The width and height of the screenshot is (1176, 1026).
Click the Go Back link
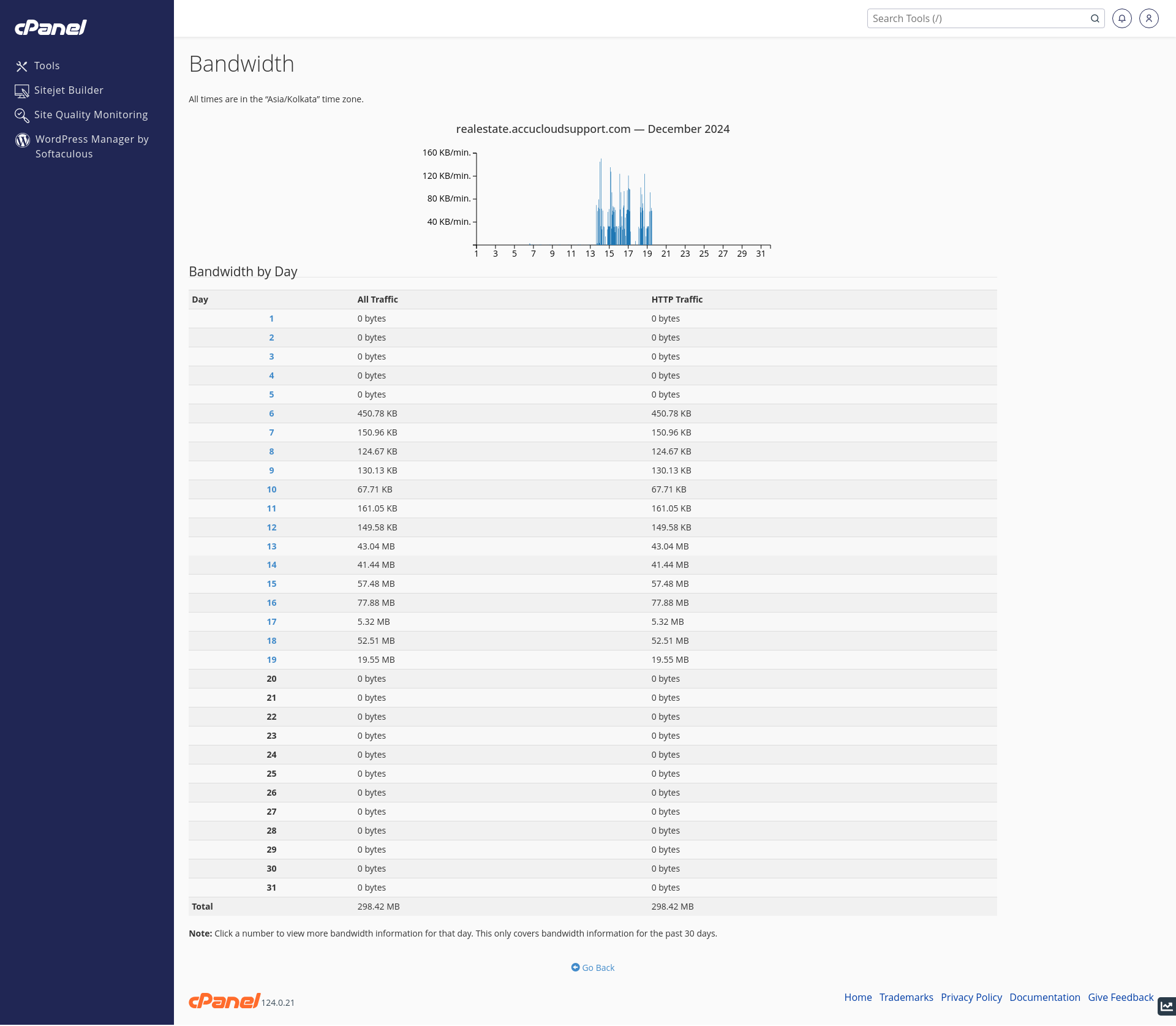point(593,968)
